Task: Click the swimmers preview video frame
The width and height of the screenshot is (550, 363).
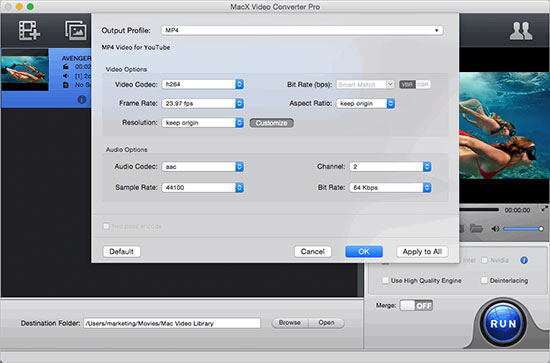Action: pyautogui.click(x=504, y=126)
